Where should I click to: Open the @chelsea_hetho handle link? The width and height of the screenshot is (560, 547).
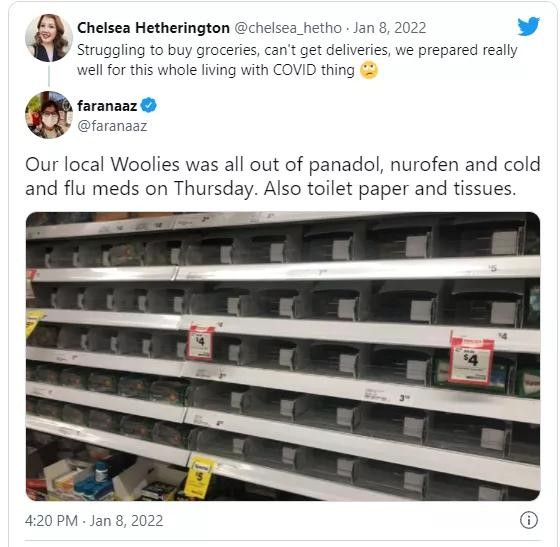click(x=288, y=28)
